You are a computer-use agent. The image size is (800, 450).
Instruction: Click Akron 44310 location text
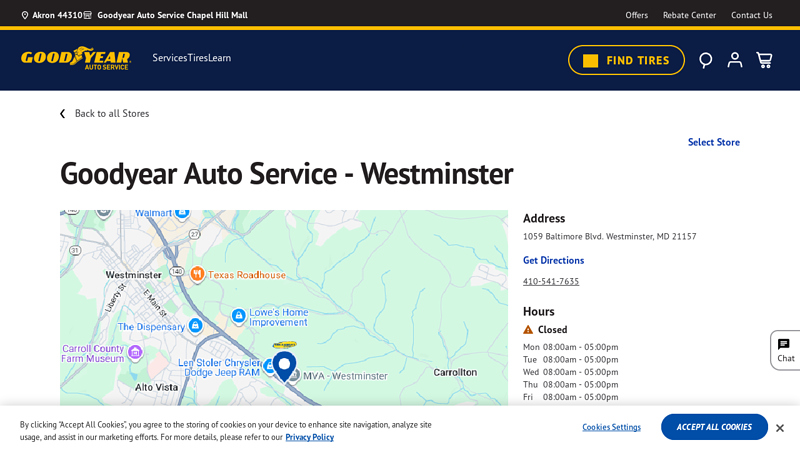pyautogui.click(x=57, y=15)
